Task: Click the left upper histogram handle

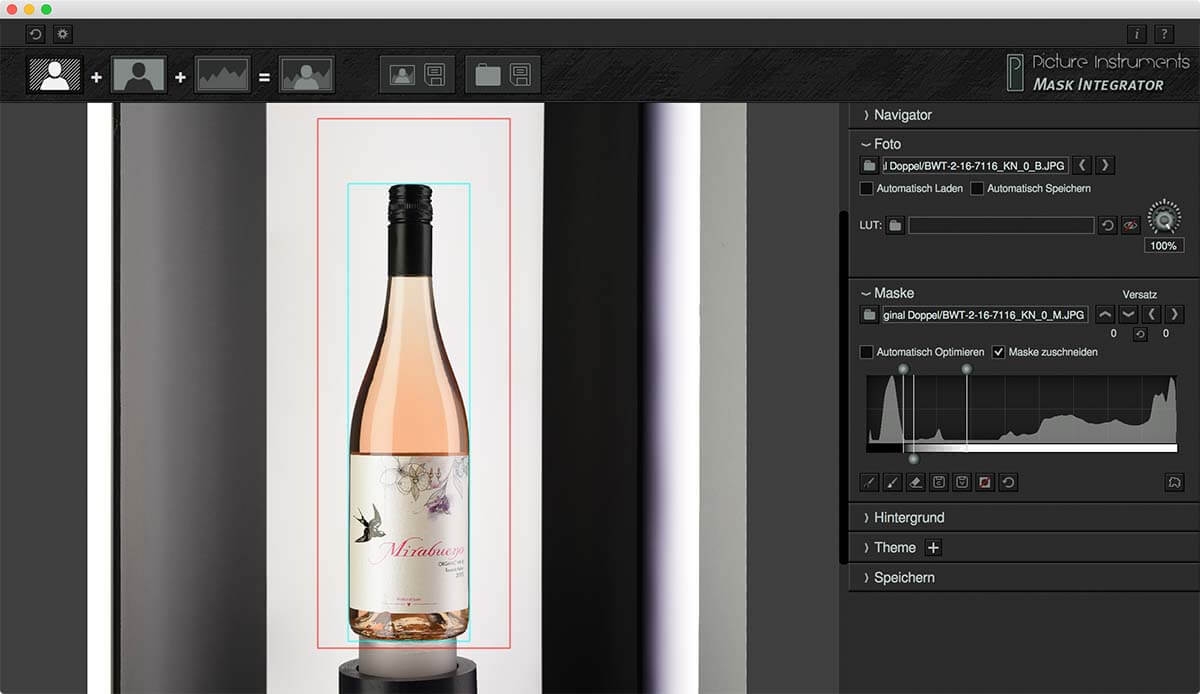Action: (903, 369)
